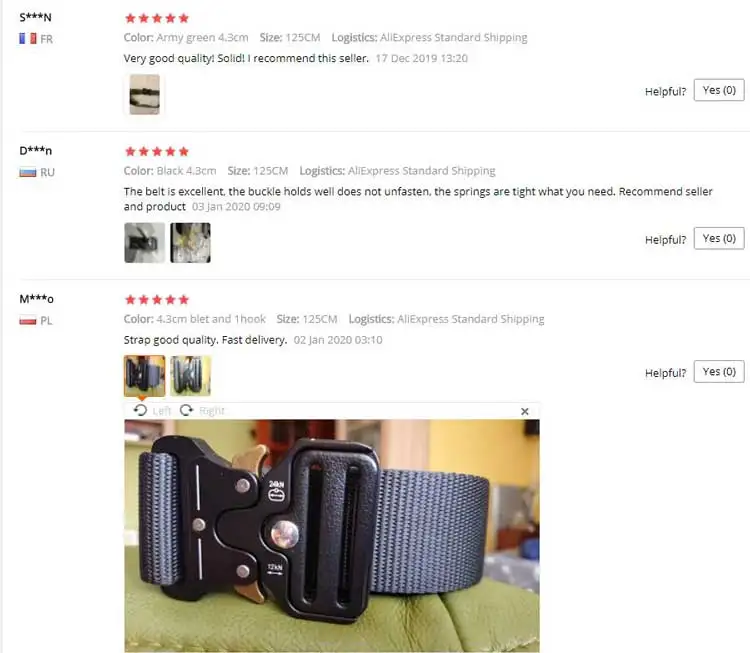Image resolution: width=750 pixels, height=653 pixels.
Task: Close the enlarged photo viewer
Action: [x=525, y=411]
